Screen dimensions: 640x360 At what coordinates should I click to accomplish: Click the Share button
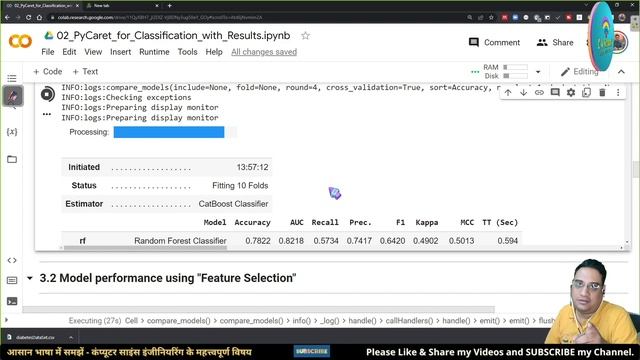pyautogui.click(x=555, y=42)
